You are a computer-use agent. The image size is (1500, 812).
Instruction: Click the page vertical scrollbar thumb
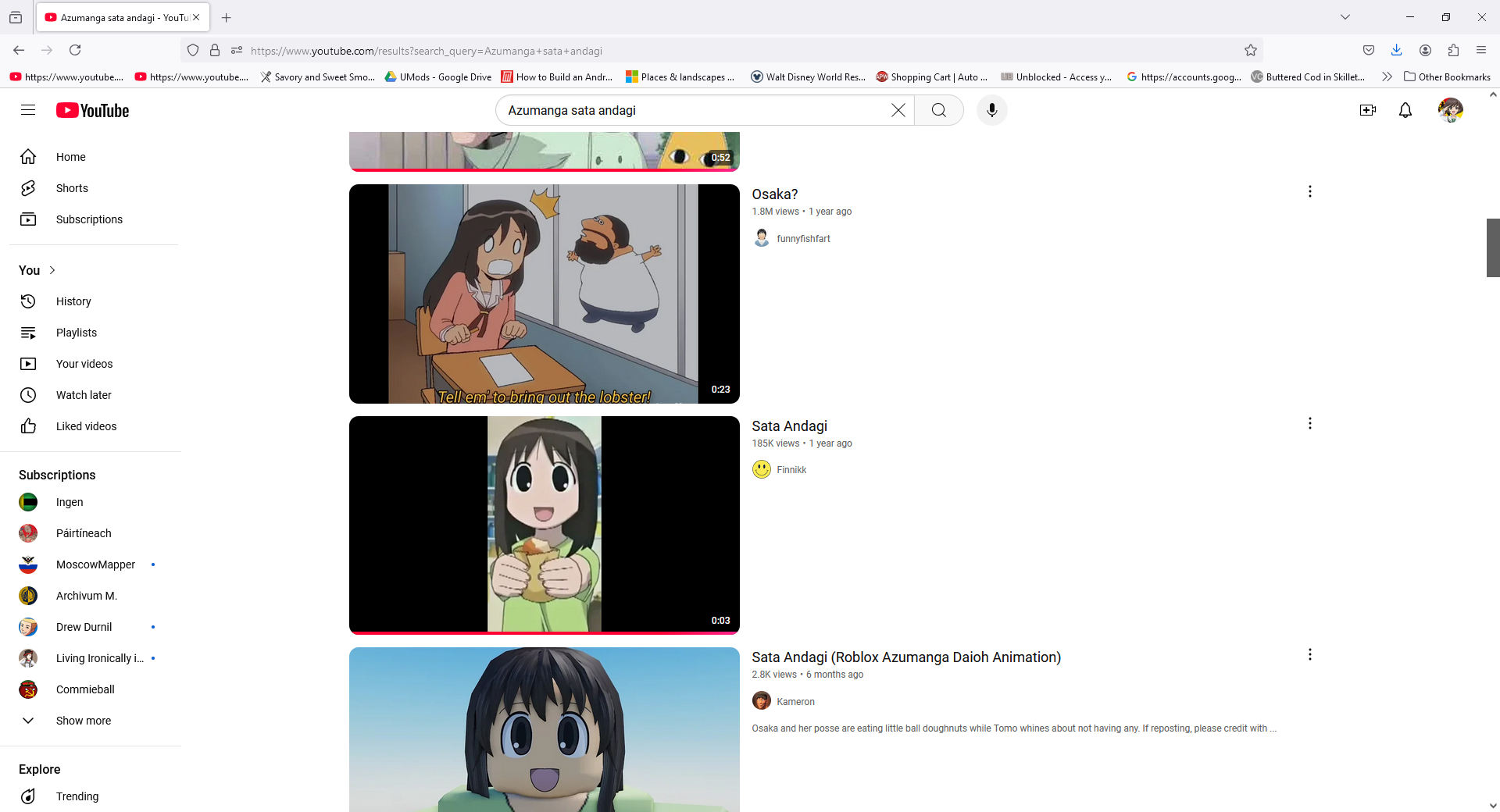(x=1493, y=248)
